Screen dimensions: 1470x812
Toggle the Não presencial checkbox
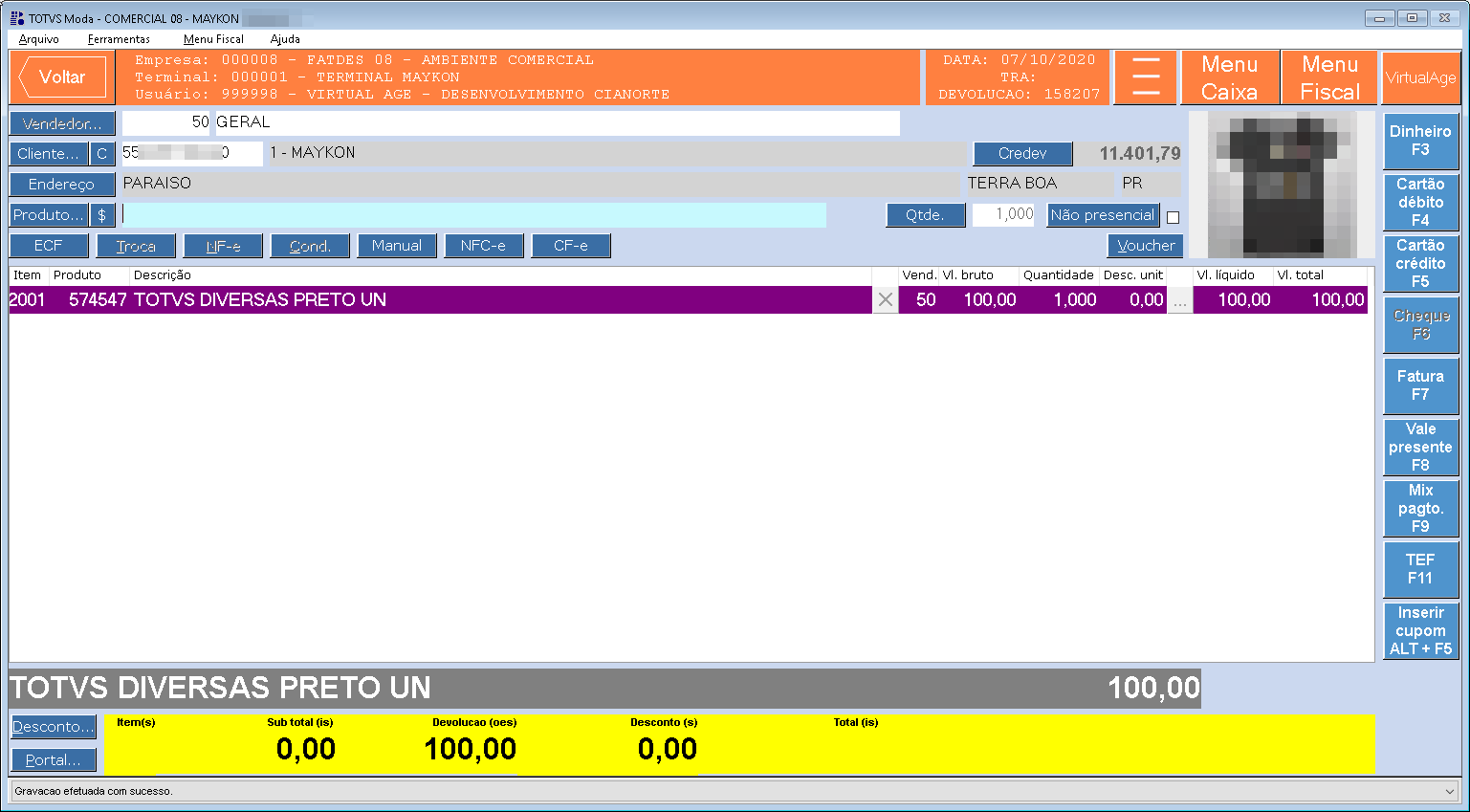[x=1173, y=217]
